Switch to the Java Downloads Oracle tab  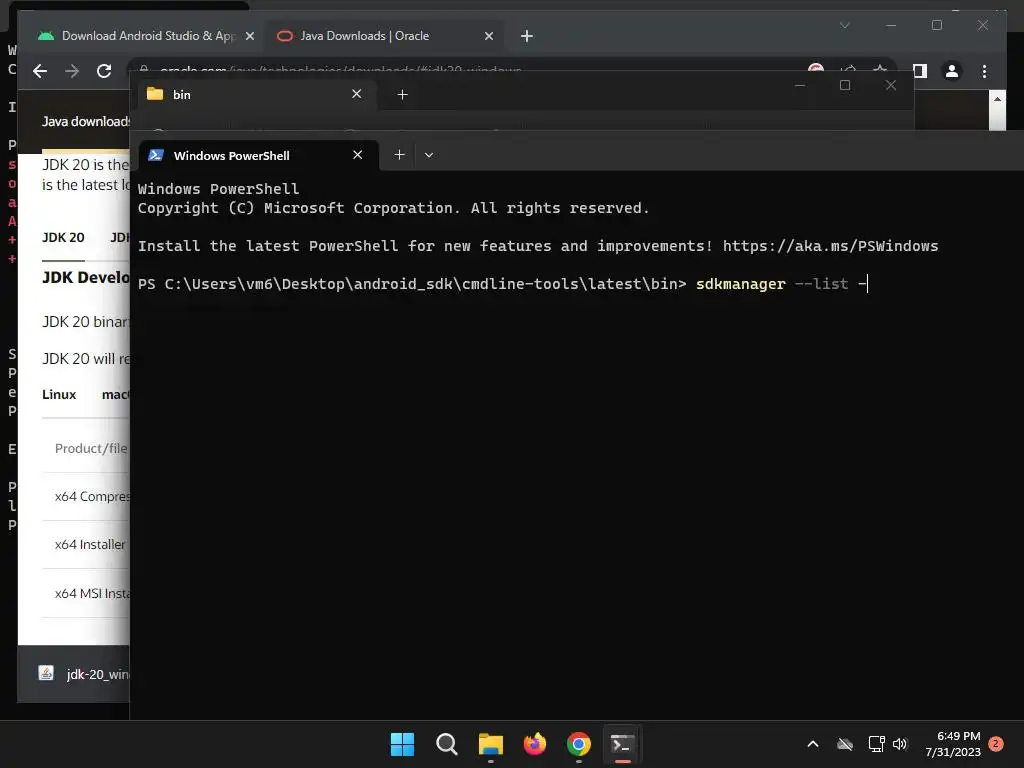tap(384, 36)
